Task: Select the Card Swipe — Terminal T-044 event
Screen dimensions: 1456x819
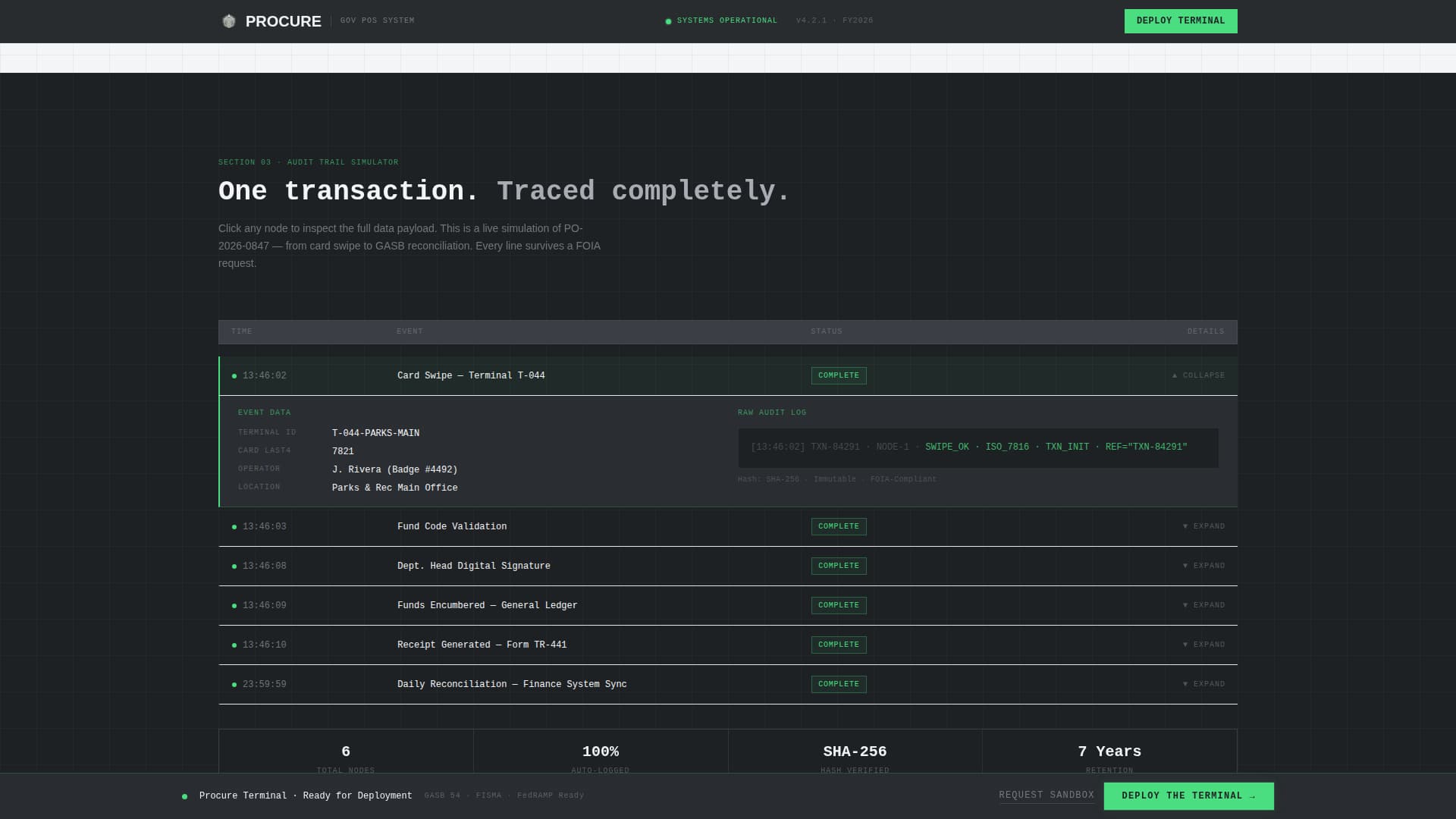Action: coord(471,375)
